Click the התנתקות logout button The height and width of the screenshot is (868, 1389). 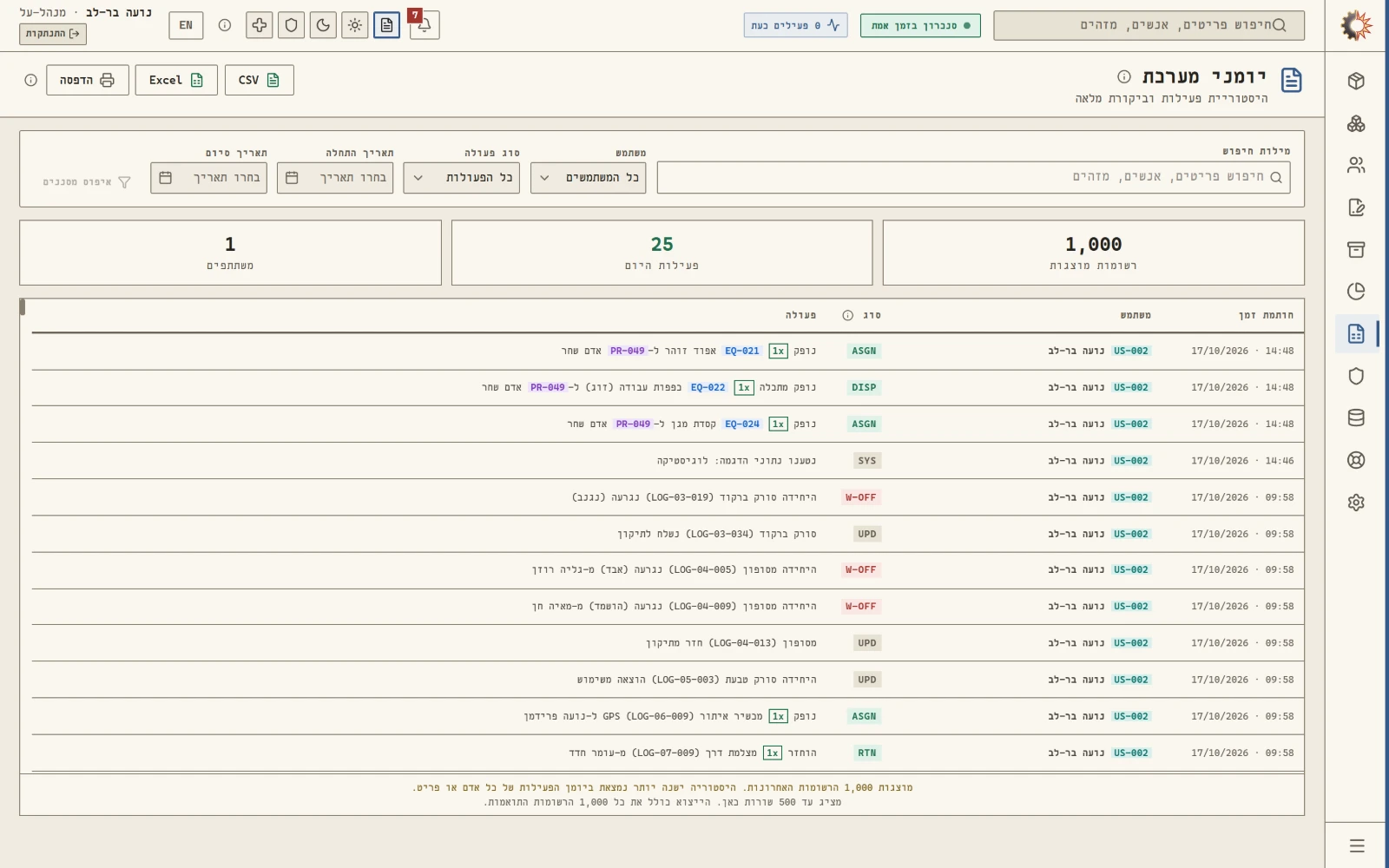click(53, 34)
